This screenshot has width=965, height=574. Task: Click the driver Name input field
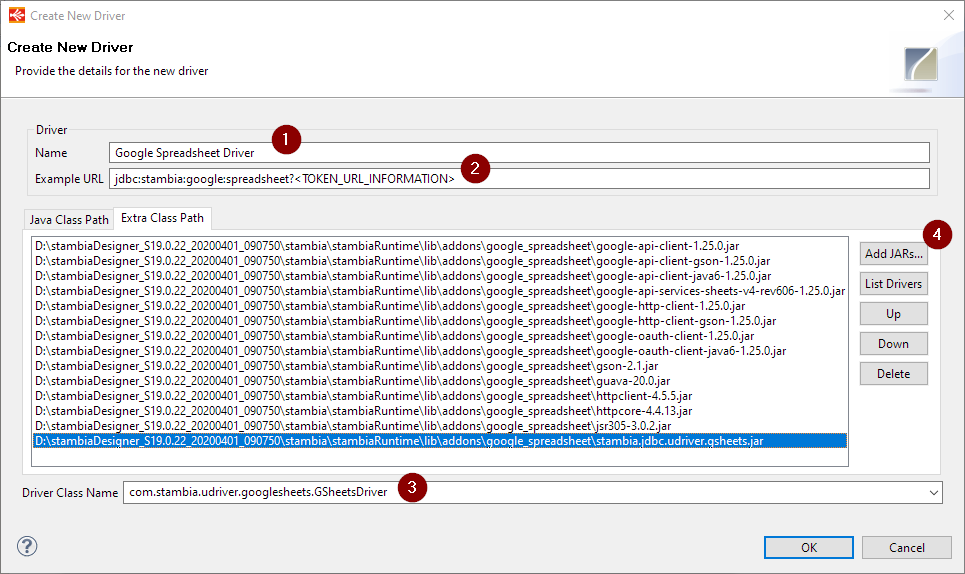pyautogui.click(x=519, y=153)
